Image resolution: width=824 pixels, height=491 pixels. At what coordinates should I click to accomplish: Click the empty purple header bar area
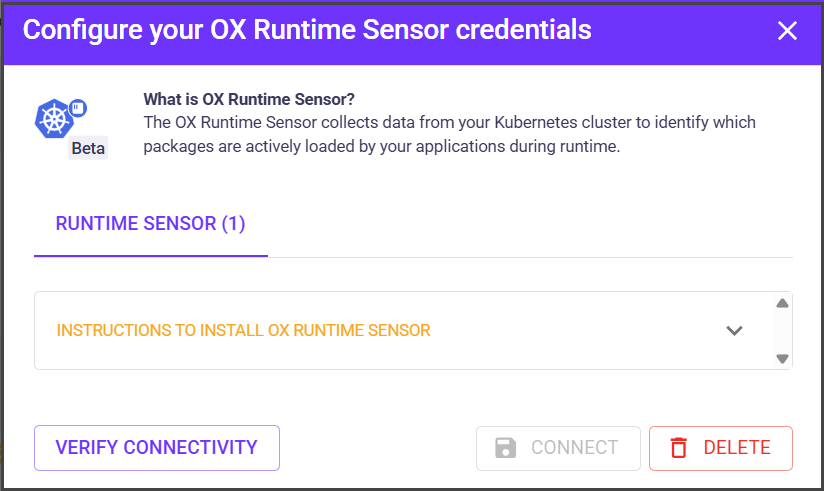(680, 31)
